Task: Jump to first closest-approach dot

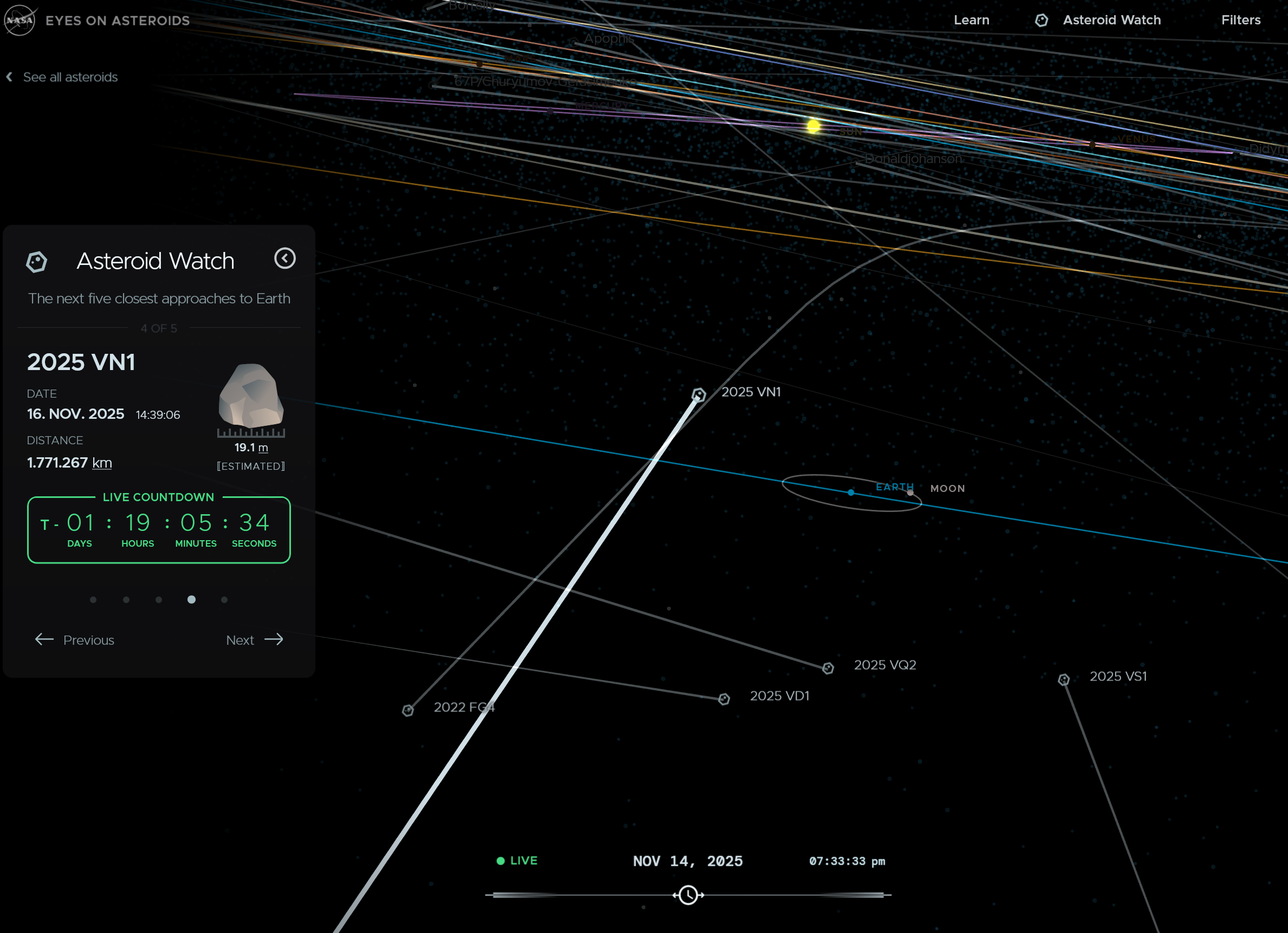Action: pyautogui.click(x=93, y=600)
